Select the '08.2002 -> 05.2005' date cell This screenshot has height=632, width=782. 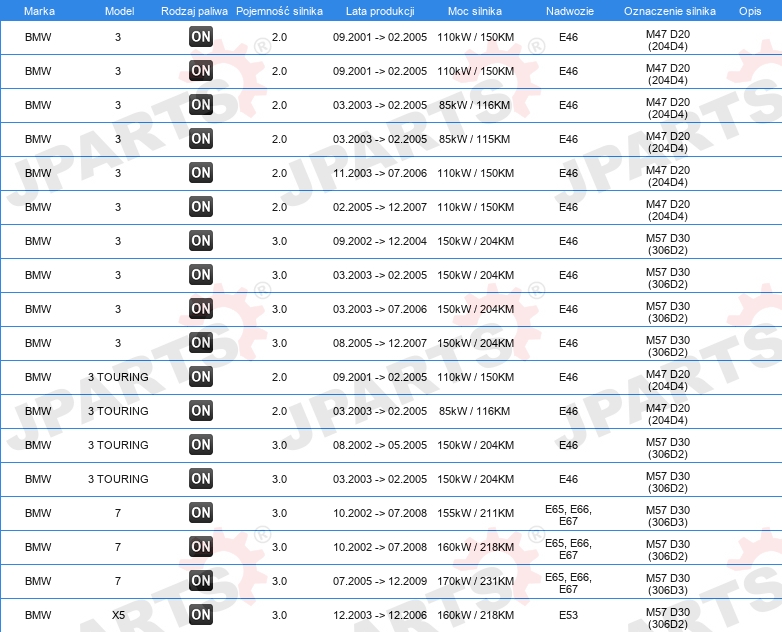(380, 445)
